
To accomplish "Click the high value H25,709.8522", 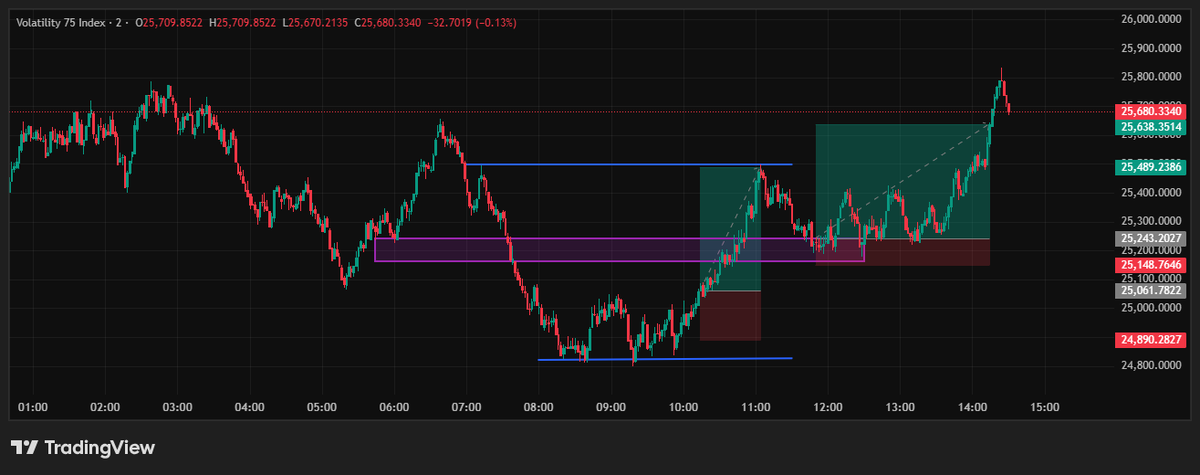I will tap(243, 22).
